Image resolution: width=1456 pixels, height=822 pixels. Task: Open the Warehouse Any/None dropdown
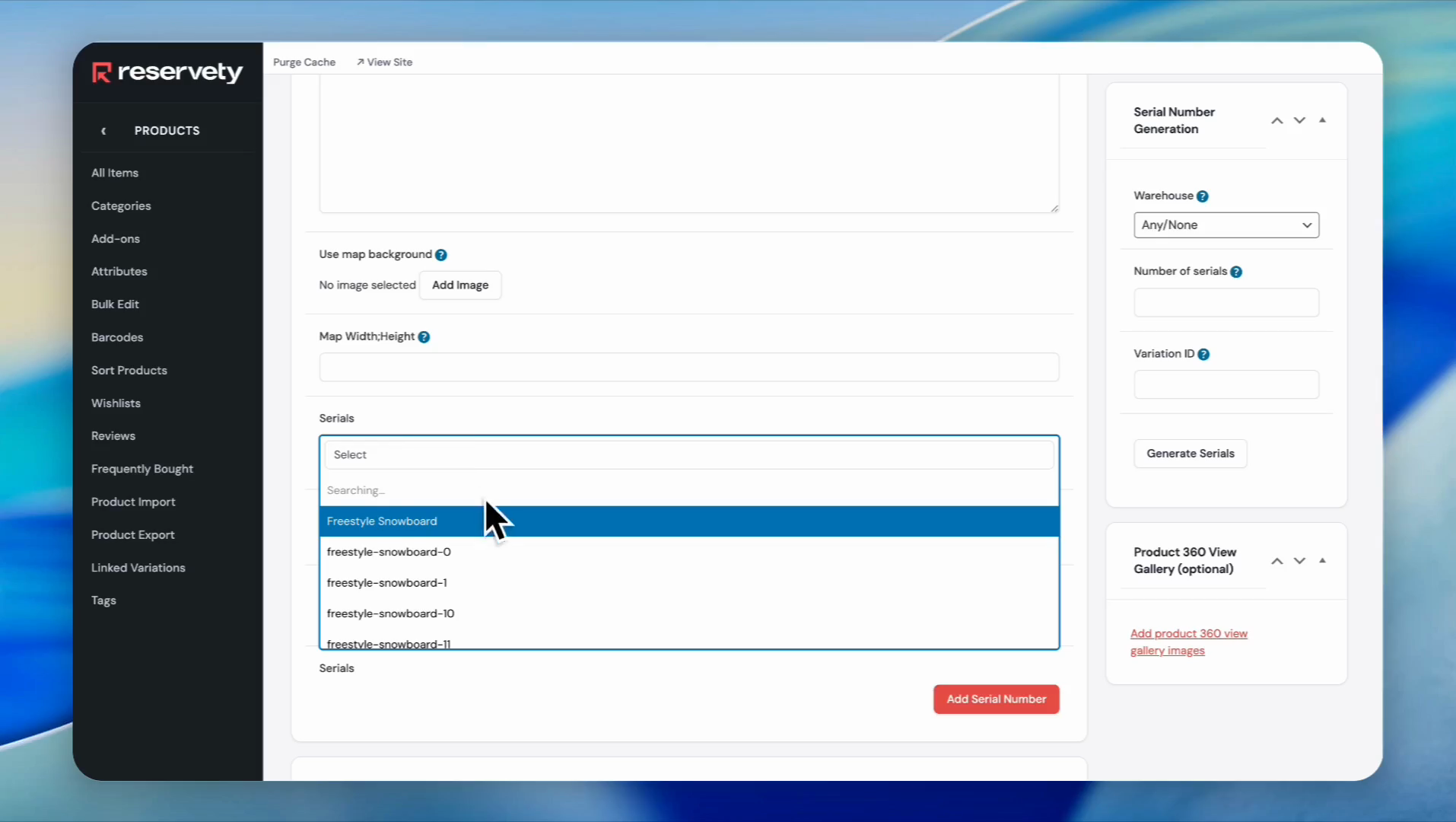(1226, 225)
